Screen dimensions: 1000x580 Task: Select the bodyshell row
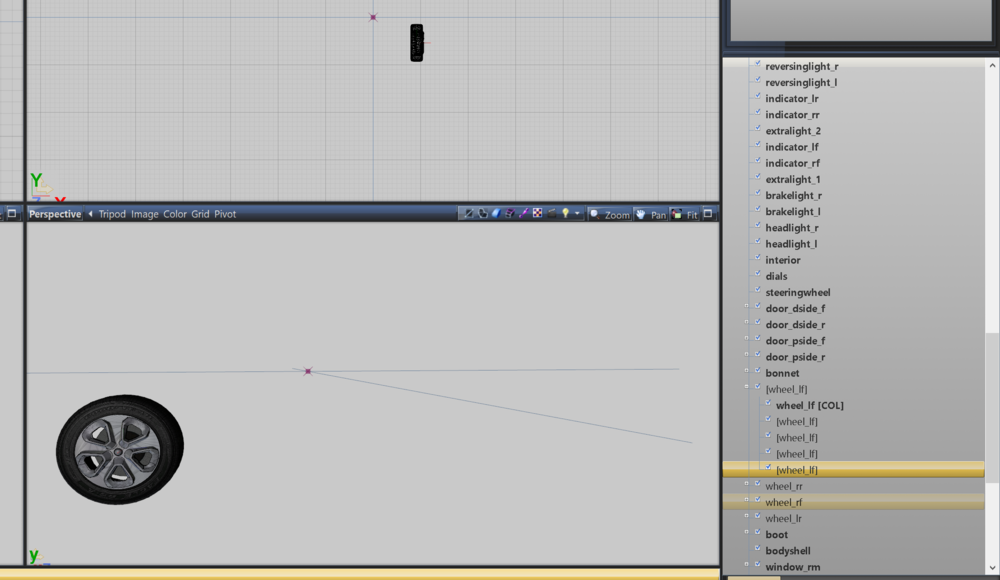click(x=853, y=551)
